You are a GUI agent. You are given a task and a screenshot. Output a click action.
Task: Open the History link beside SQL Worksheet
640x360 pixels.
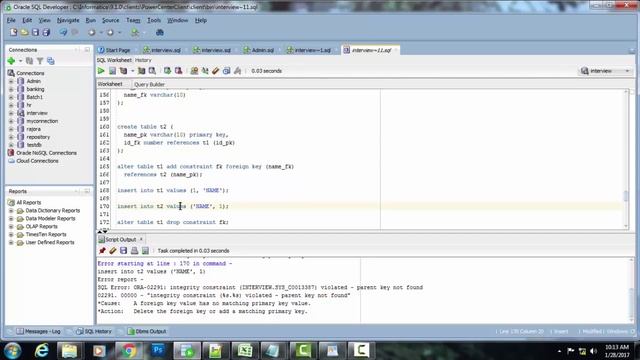[x=143, y=60]
